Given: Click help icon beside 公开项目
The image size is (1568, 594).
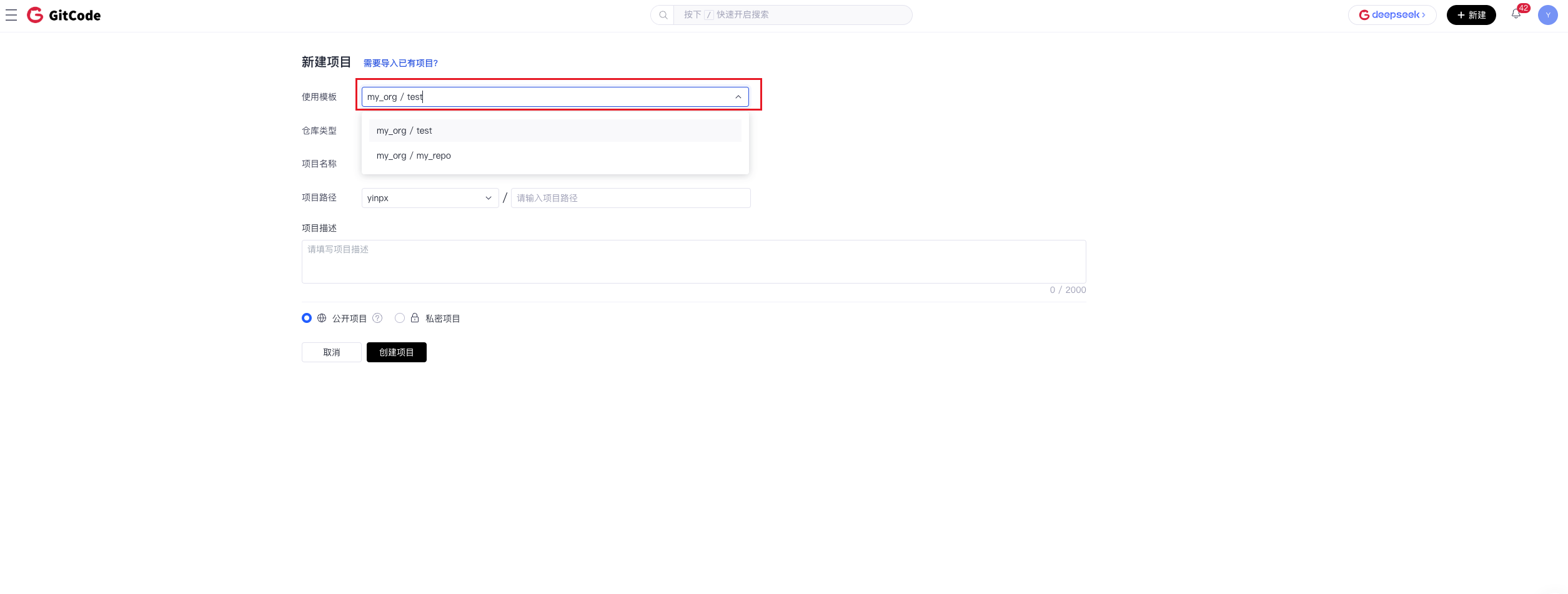Looking at the screenshot, I should coord(377,318).
